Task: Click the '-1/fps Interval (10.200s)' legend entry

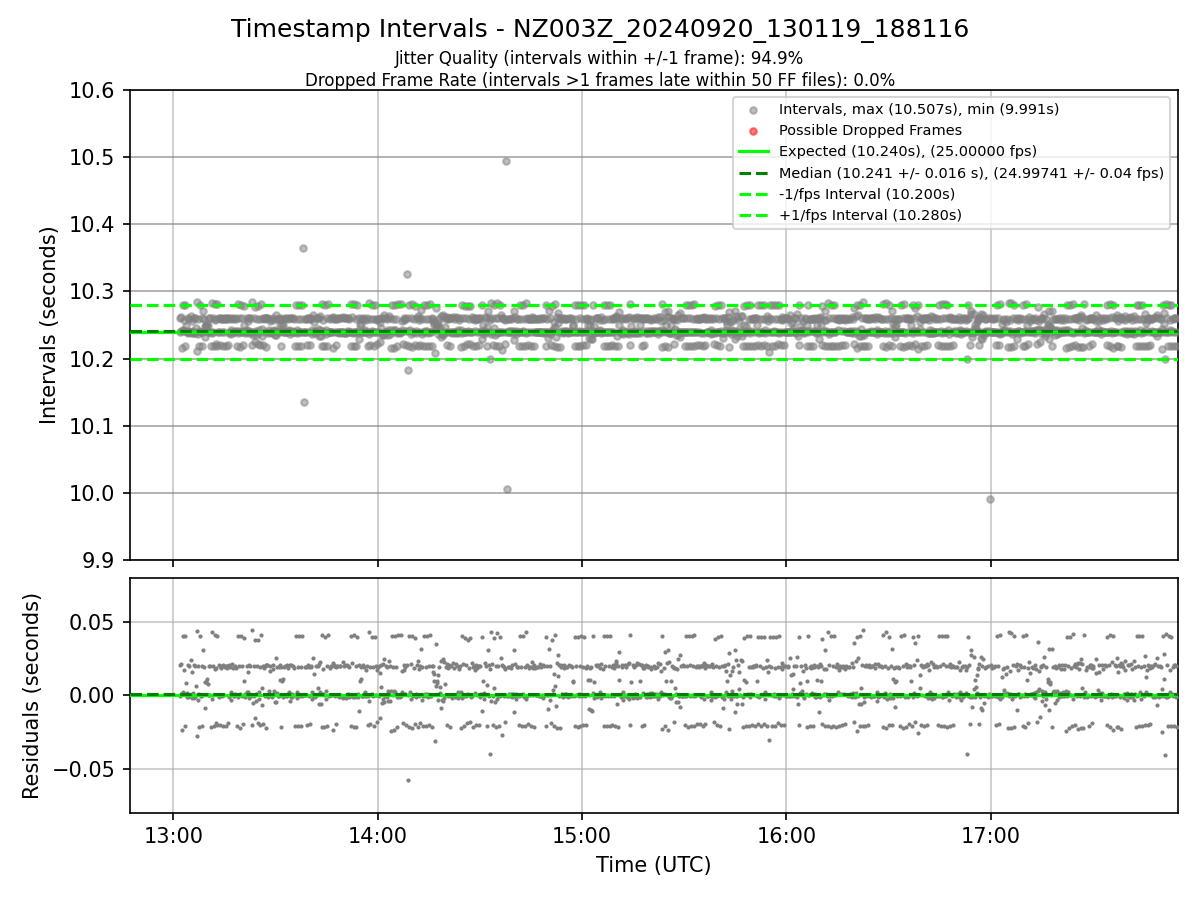Action: 867,194
